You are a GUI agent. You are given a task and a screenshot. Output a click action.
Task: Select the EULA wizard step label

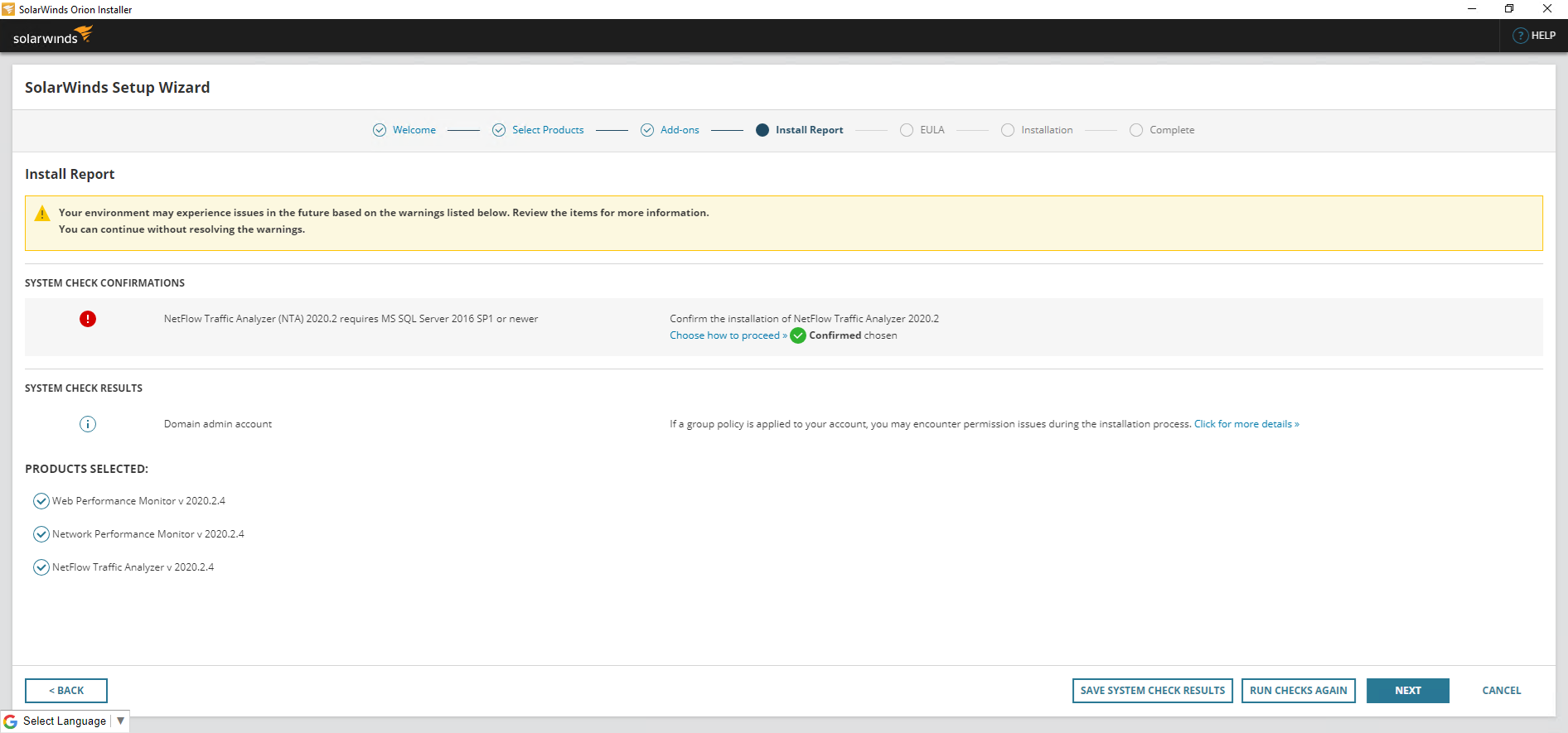[x=932, y=130]
